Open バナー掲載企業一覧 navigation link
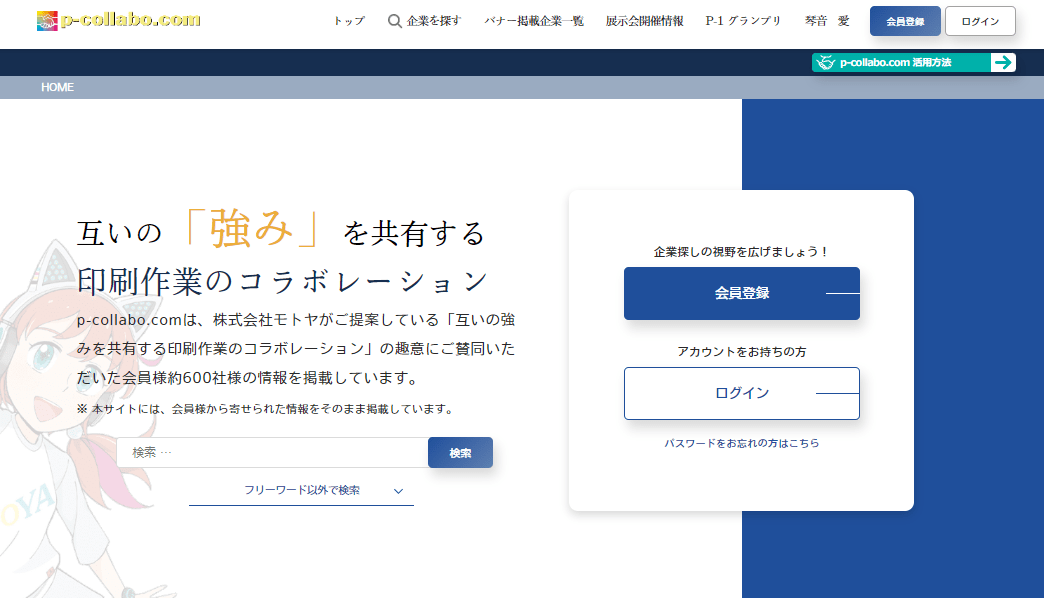 pos(534,21)
